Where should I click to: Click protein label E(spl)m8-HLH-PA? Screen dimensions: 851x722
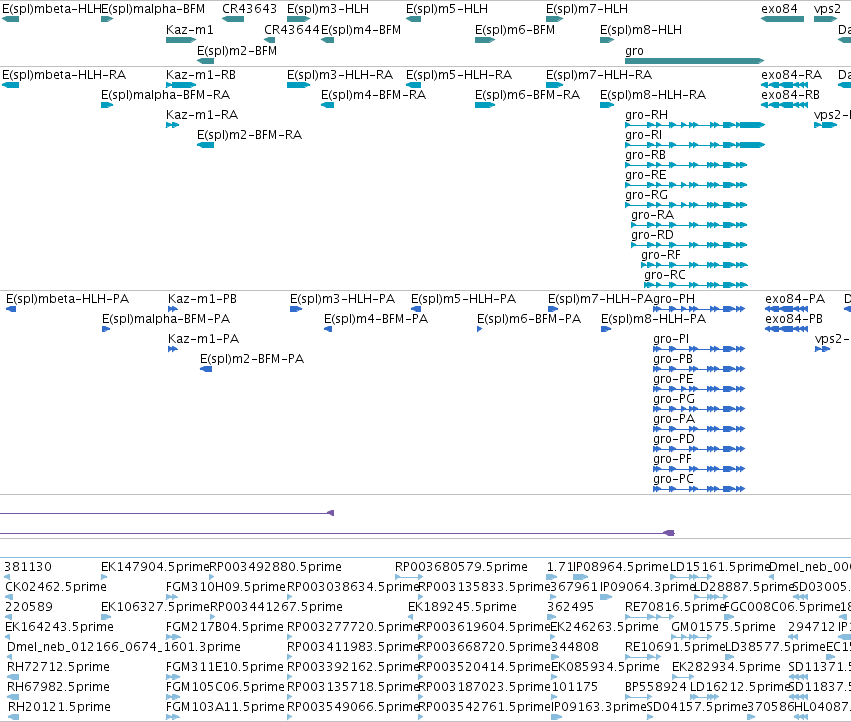(653, 319)
